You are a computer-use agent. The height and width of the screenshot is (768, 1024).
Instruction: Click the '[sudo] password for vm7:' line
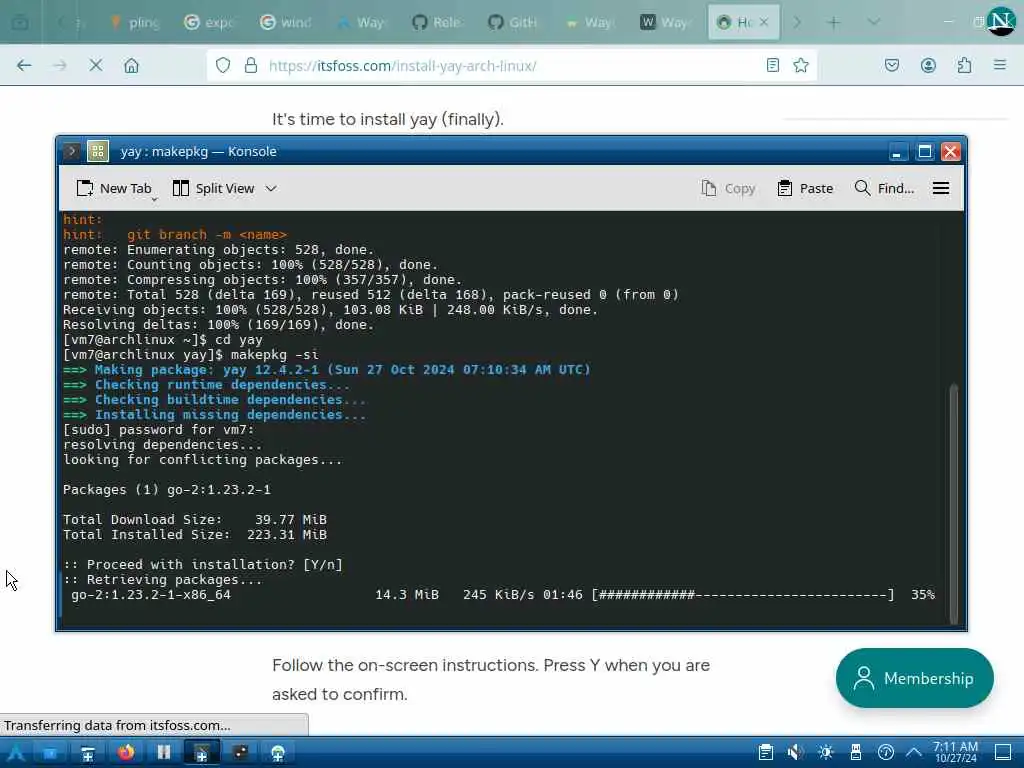158,430
